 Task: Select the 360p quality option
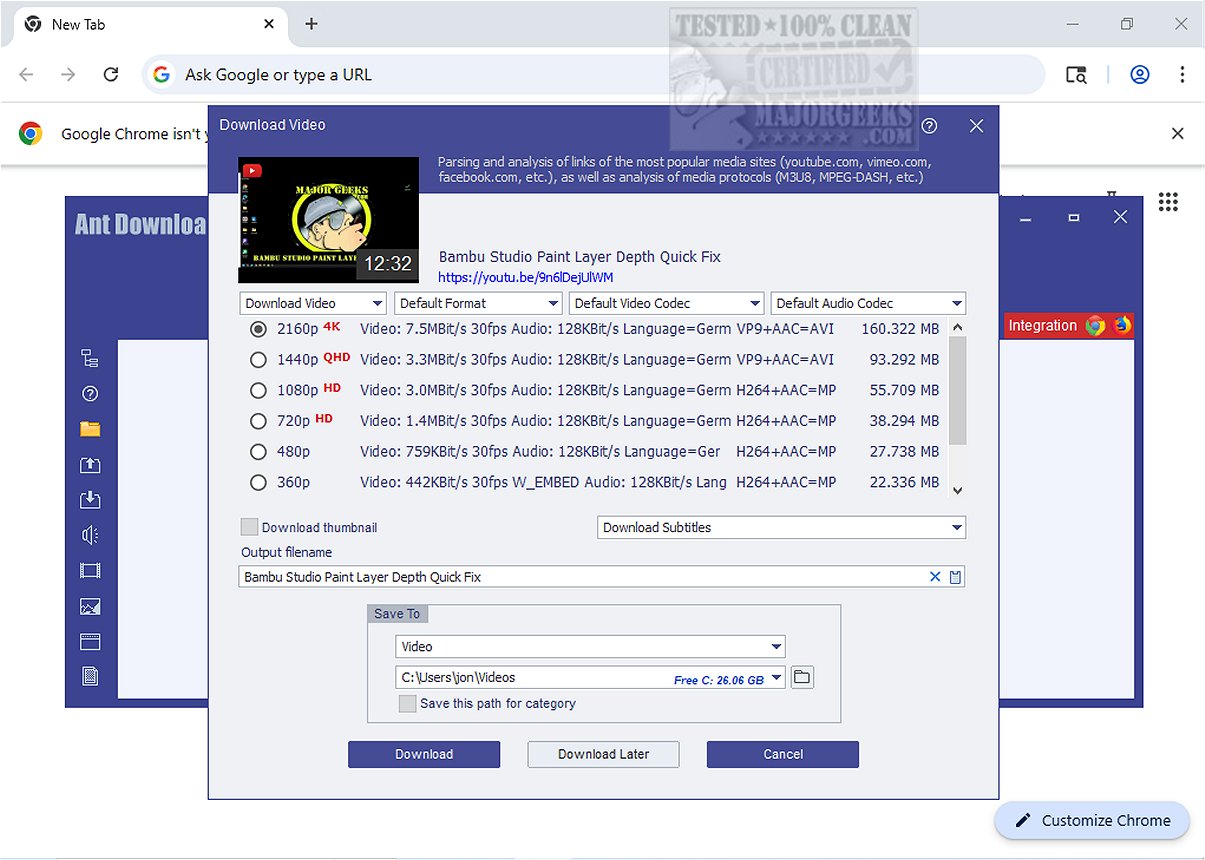pyautogui.click(x=258, y=482)
